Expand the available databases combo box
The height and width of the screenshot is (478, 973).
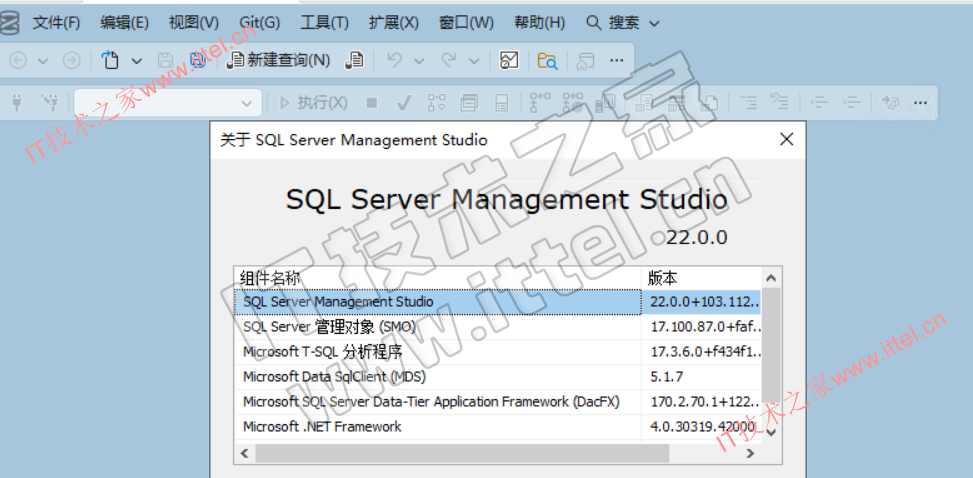point(246,102)
